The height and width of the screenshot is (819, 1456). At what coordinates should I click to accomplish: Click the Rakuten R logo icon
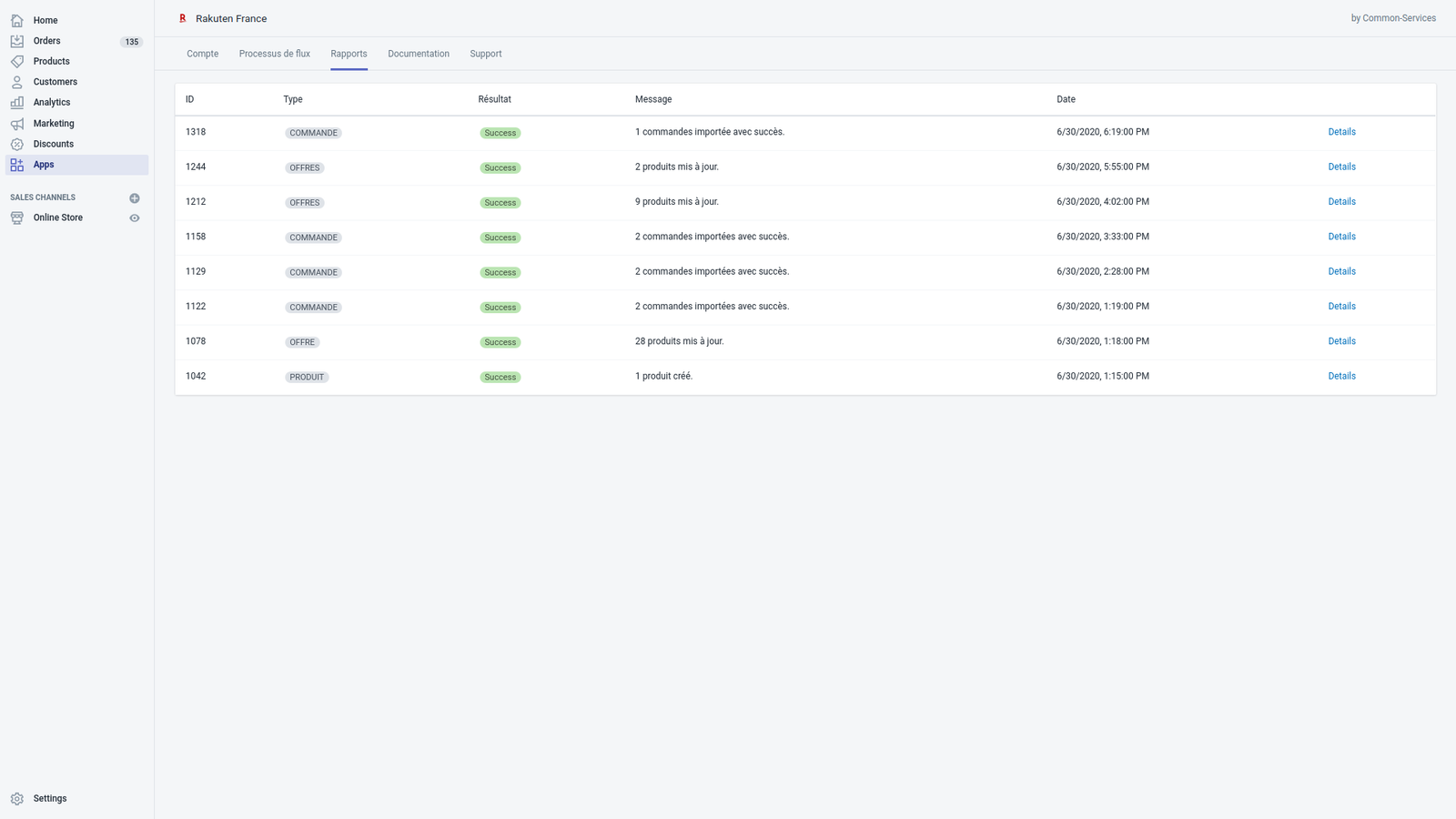182,18
